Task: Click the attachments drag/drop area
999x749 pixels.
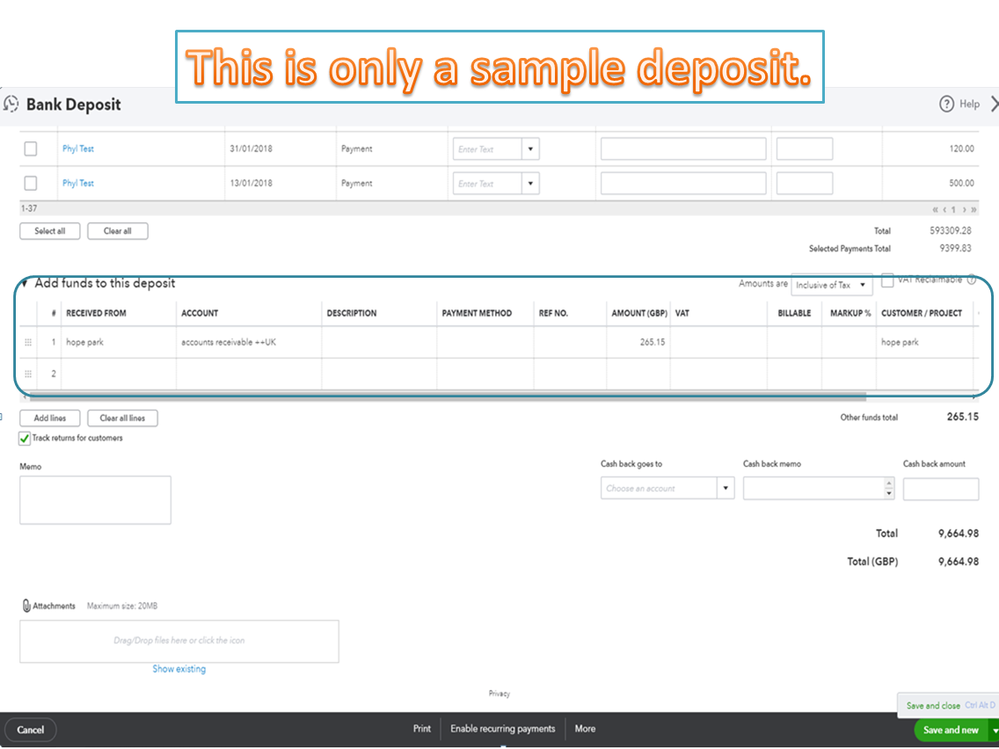Action: pos(179,641)
